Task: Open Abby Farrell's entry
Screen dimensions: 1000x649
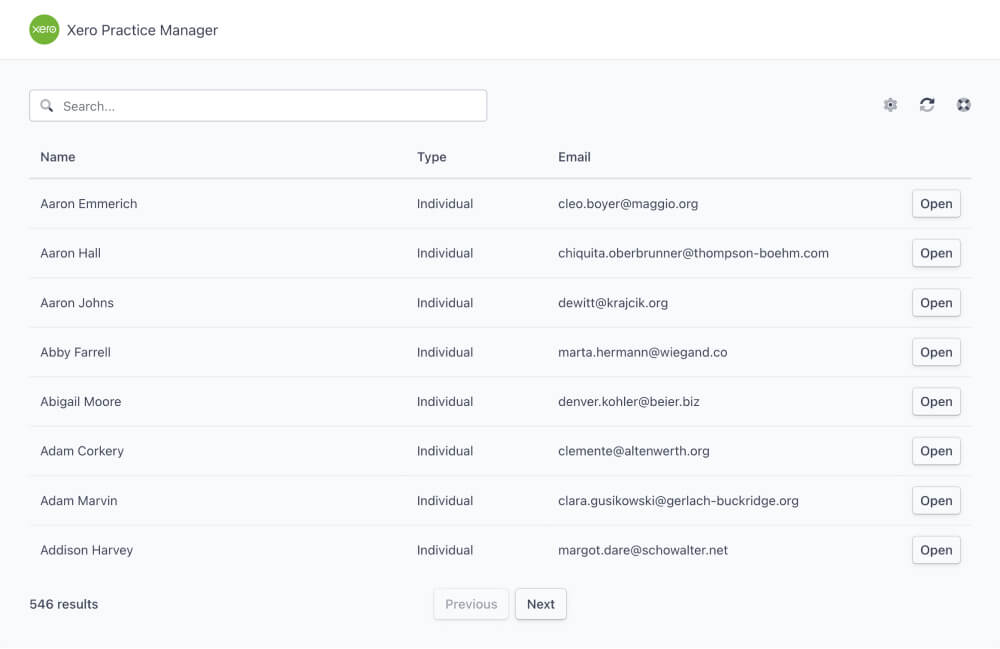Action: pos(935,352)
